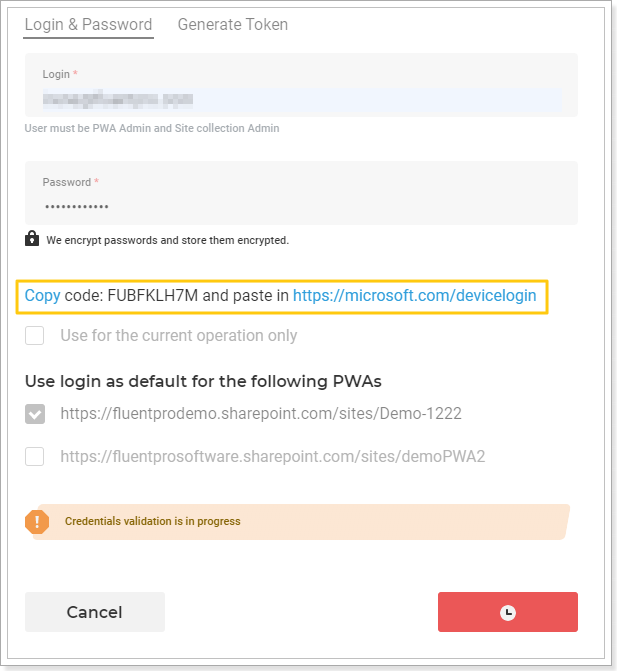The width and height of the screenshot is (617, 671).
Task: Click the demoPWA2 sharepoint URL label
Action: (273, 457)
